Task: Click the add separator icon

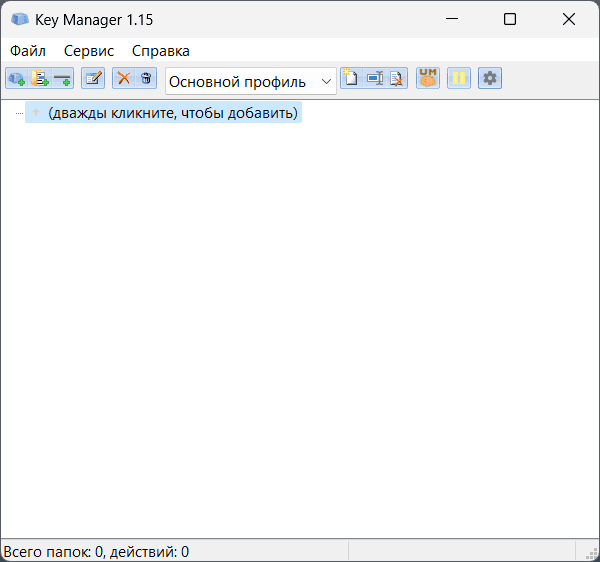Action: click(62, 78)
